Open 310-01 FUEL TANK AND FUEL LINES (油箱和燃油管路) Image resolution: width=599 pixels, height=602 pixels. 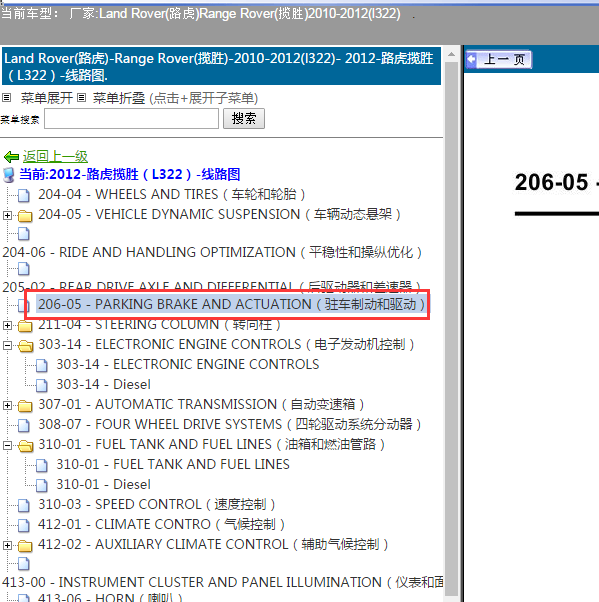[212, 444]
